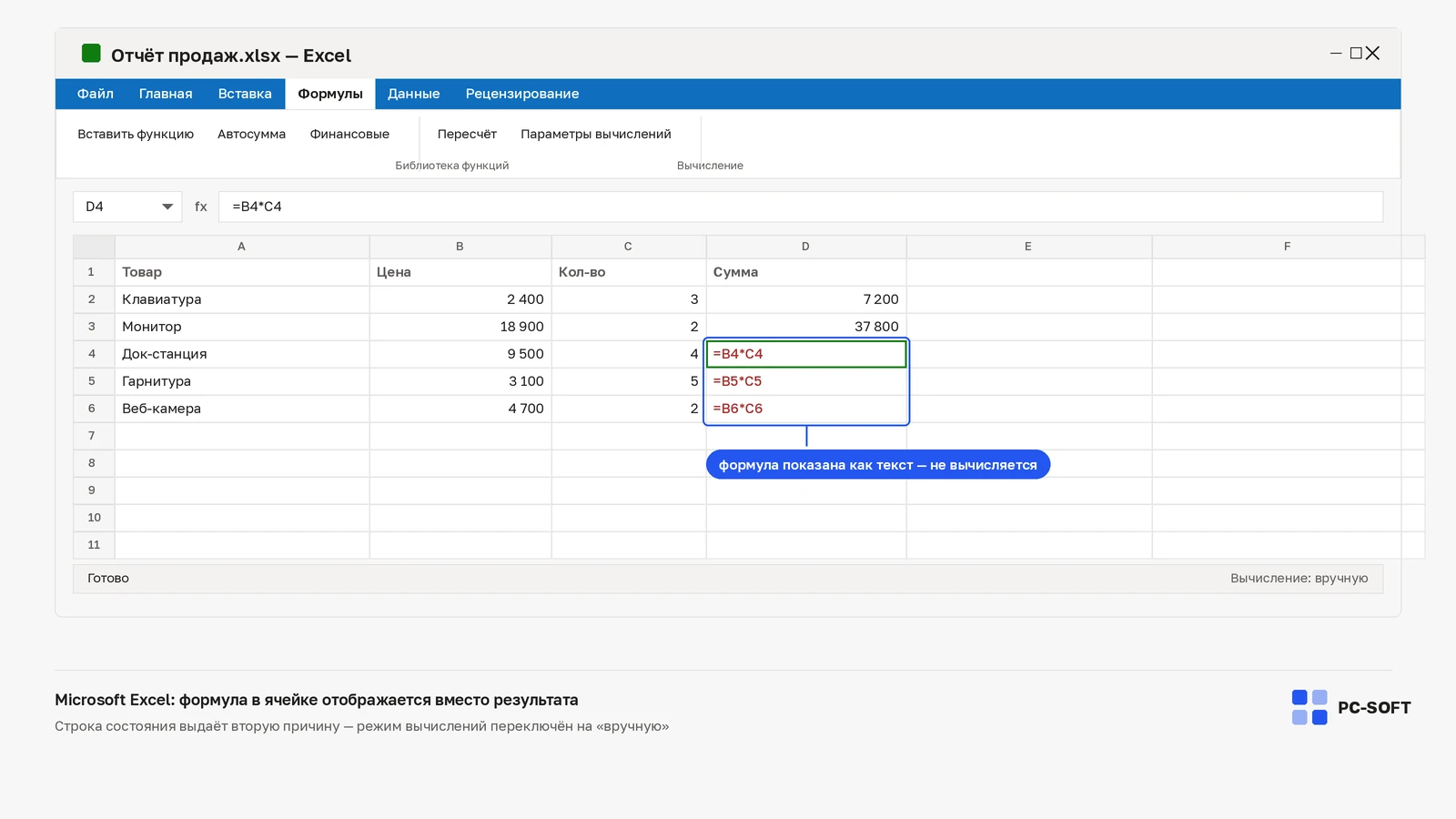
Task: Click the sum cell 37 800
Action: 806,327
